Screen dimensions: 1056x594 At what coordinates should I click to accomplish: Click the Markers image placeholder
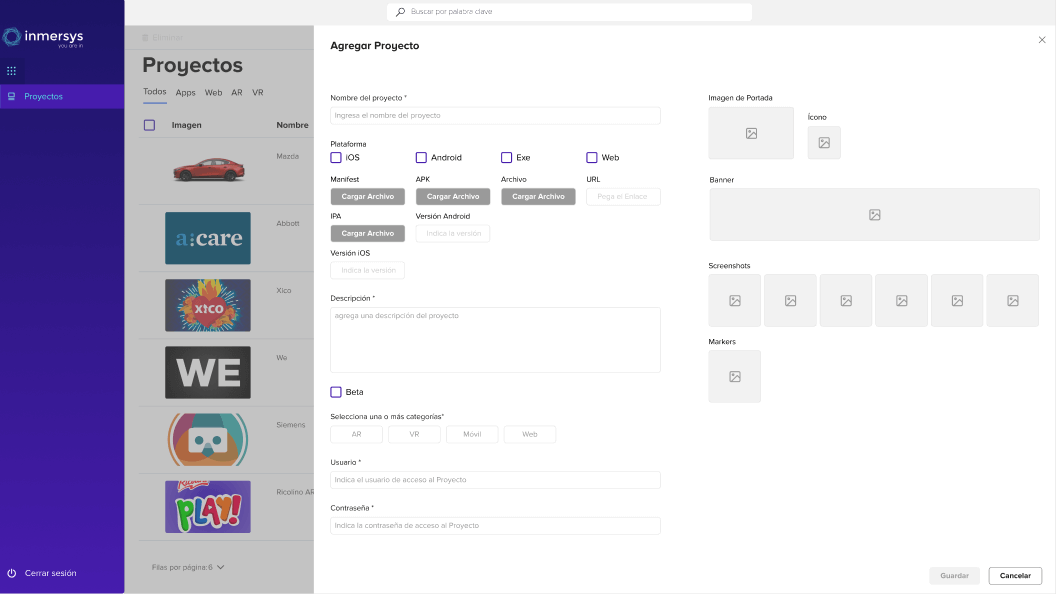click(734, 376)
